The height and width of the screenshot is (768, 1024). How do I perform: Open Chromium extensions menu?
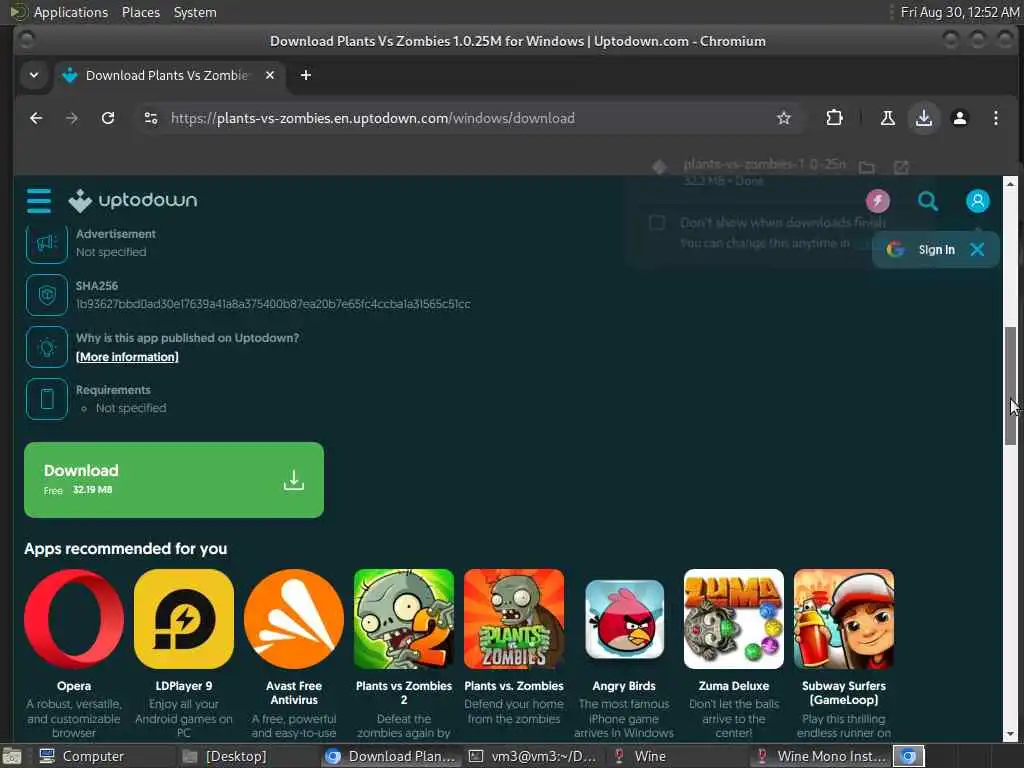click(834, 118)
